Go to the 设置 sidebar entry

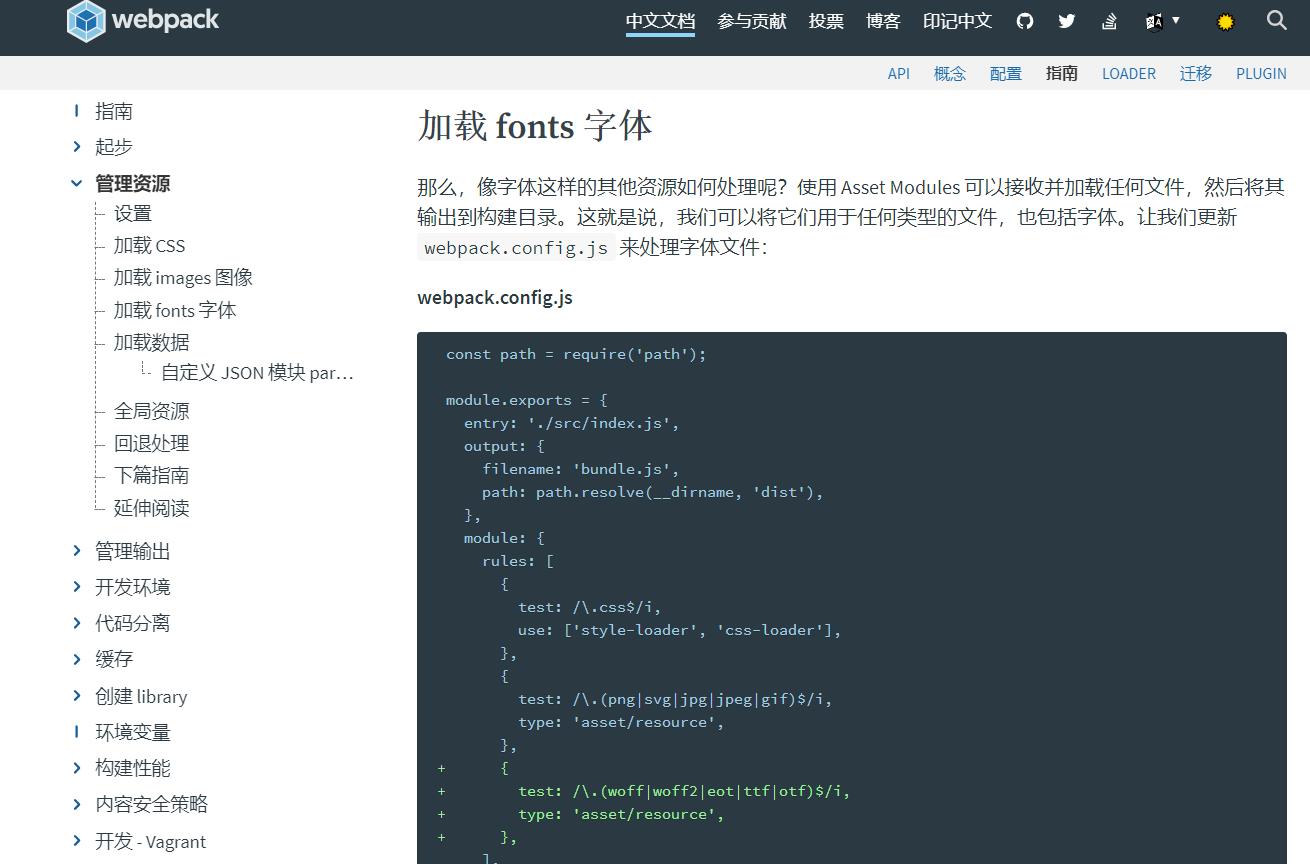pyautogui.click(x=133, y=213)
